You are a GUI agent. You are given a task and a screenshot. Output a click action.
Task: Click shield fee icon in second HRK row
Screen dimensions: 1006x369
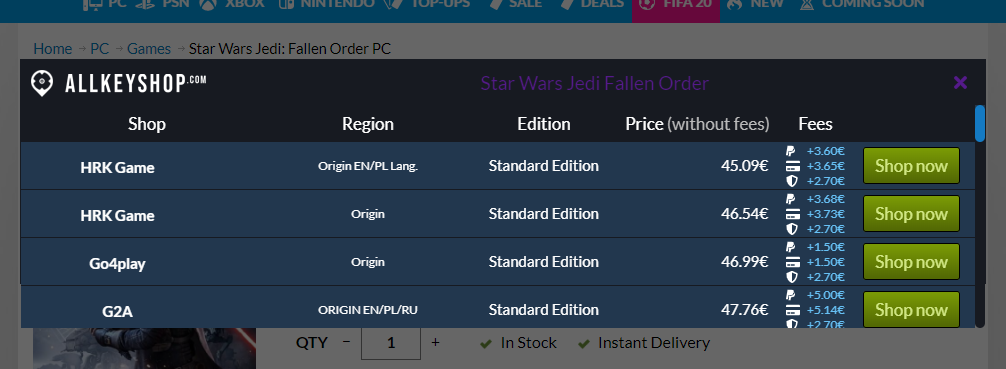792,229
